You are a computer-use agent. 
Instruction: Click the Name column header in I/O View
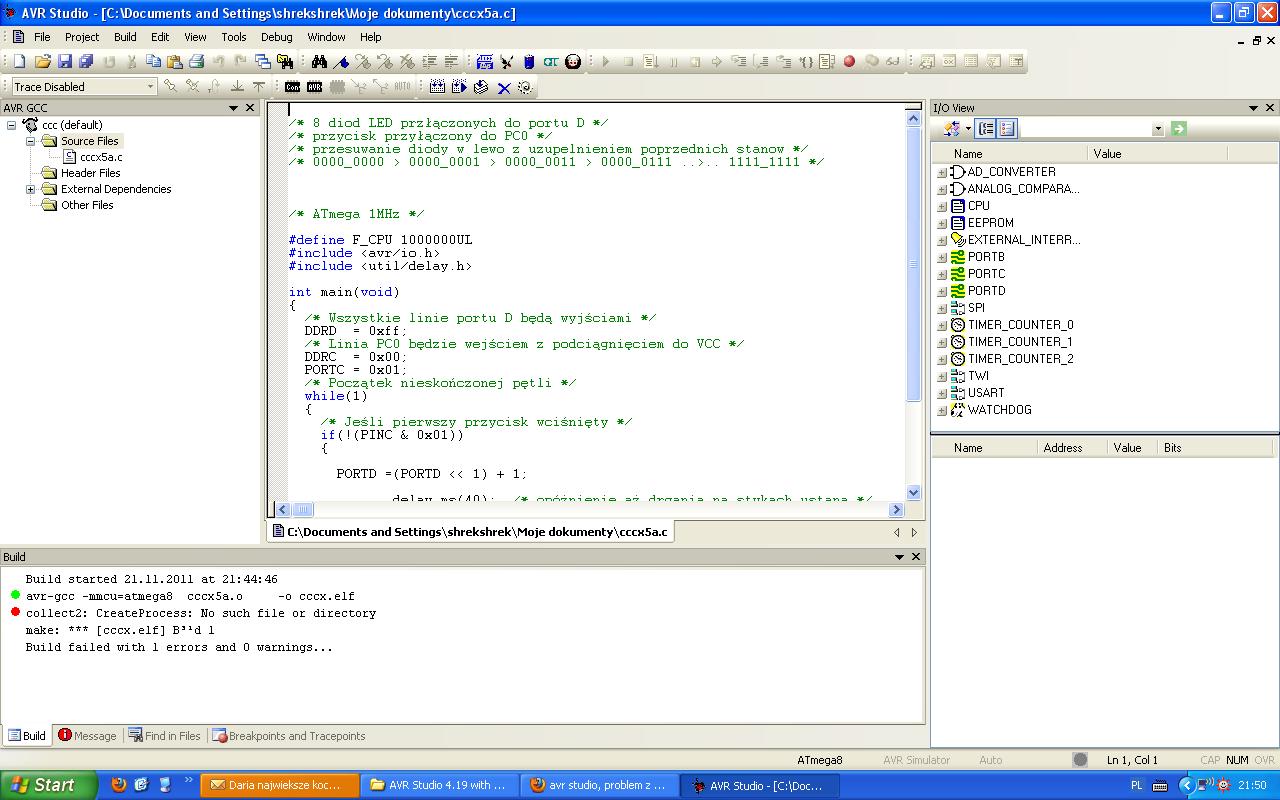point(1010,154)
